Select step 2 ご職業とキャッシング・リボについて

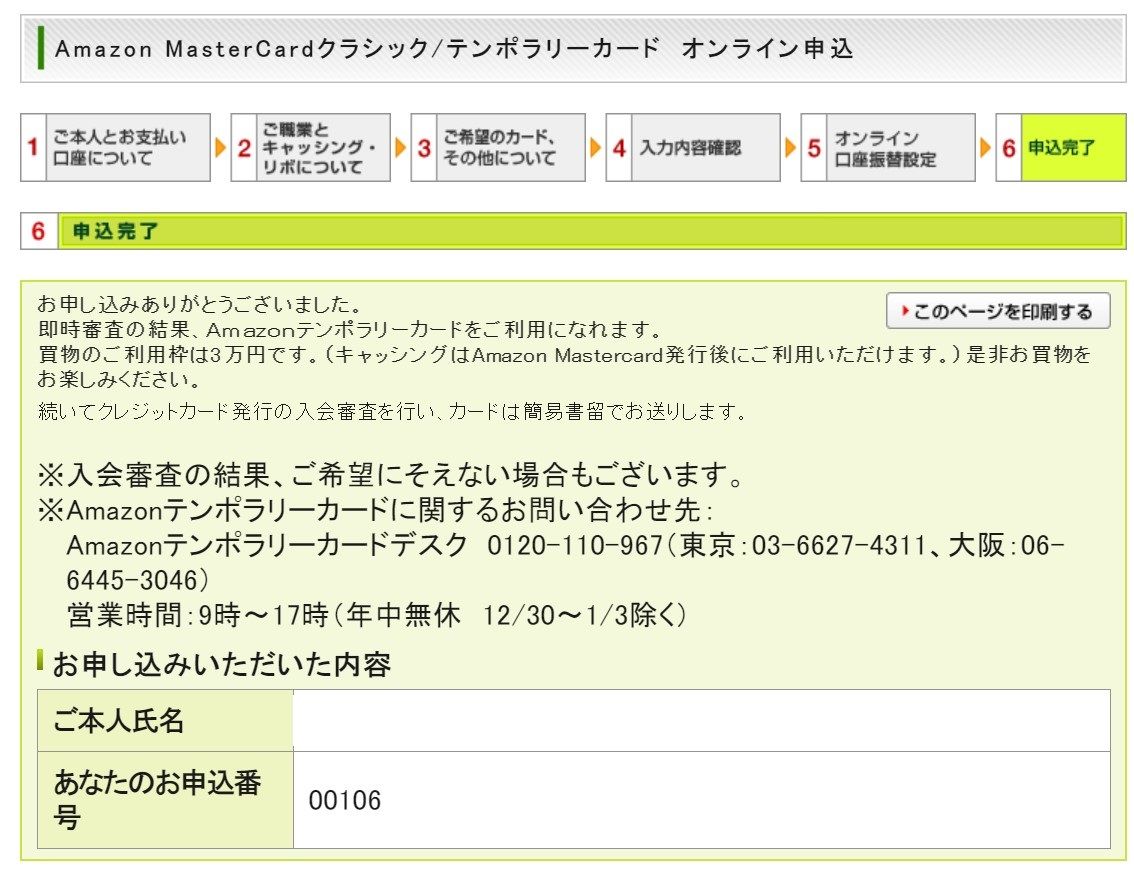310,148
